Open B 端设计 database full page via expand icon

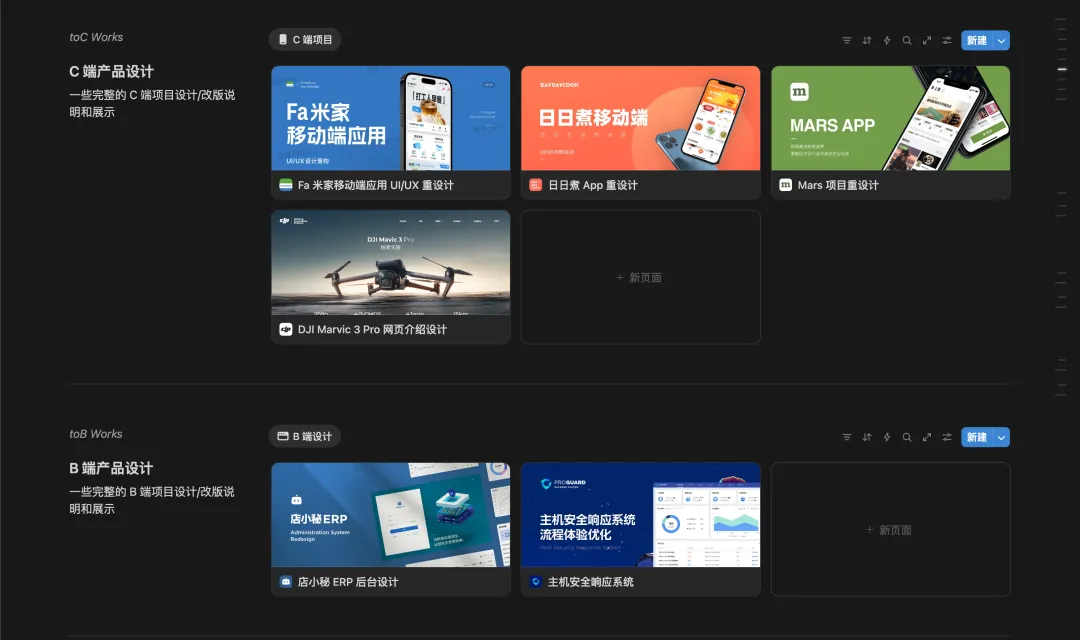[926, 437]
